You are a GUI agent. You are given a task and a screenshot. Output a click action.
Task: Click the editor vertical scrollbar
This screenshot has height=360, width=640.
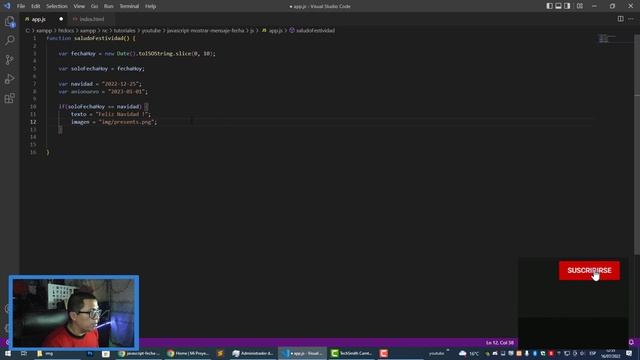[x=637, y=143]
